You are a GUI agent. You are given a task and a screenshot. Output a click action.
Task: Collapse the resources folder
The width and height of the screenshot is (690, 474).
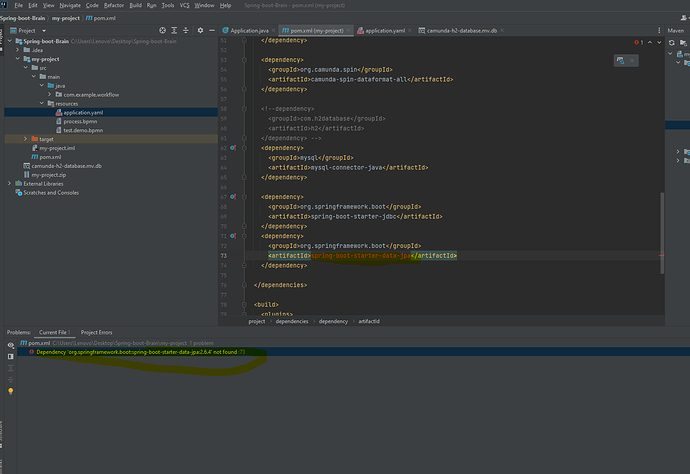[42, 103]
